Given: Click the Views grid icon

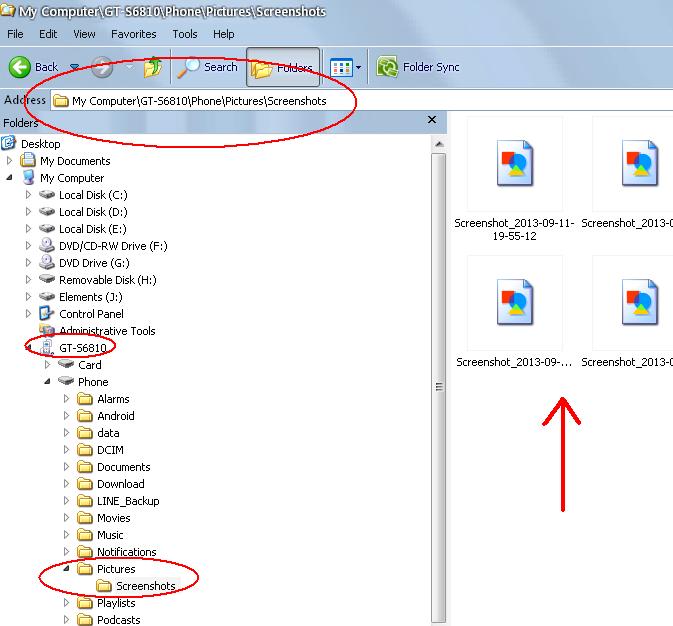Looking at the screenshot, I should [x=341, y=67].
